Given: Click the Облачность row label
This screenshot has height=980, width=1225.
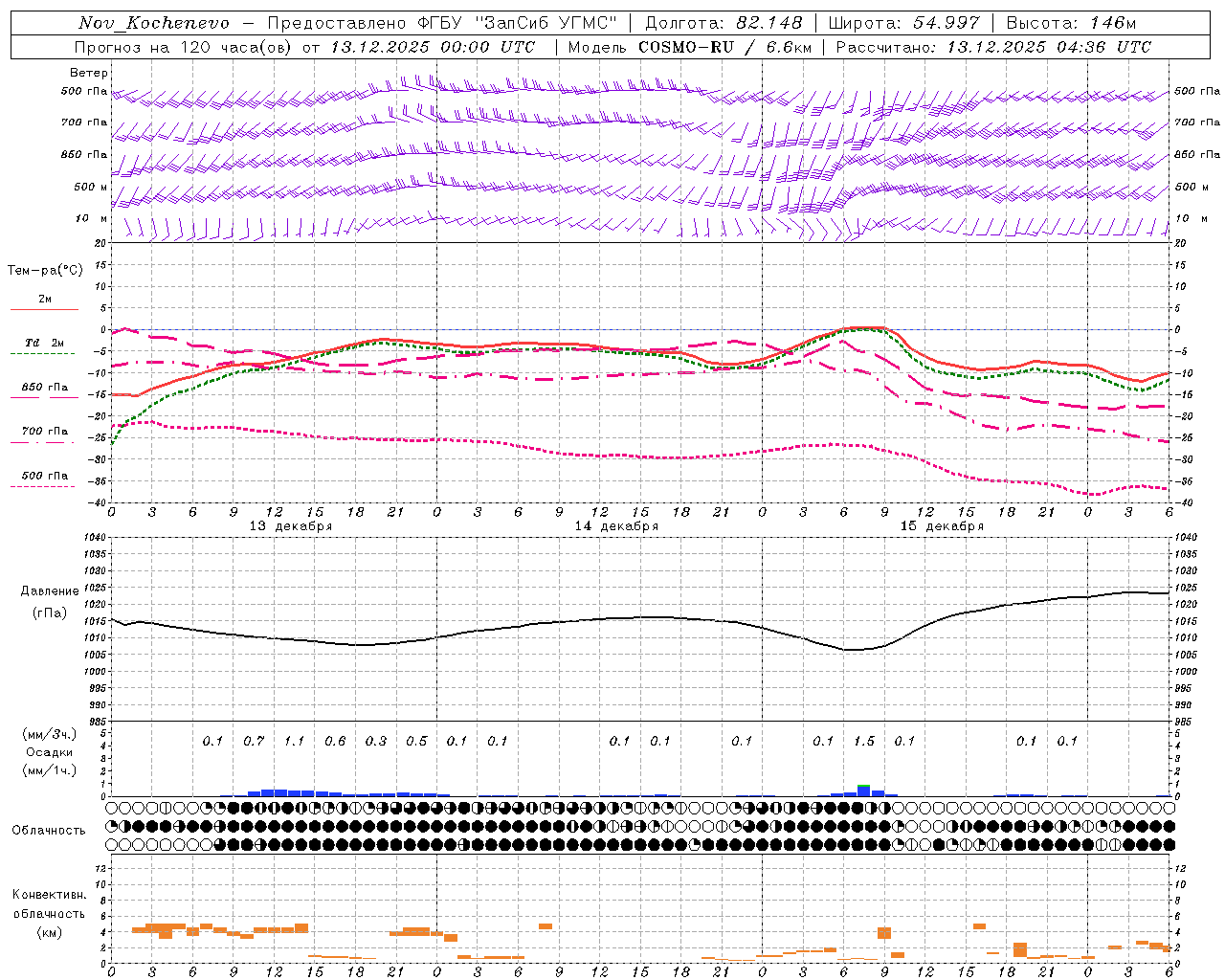Looking at the screenshot, I should 49,831.
